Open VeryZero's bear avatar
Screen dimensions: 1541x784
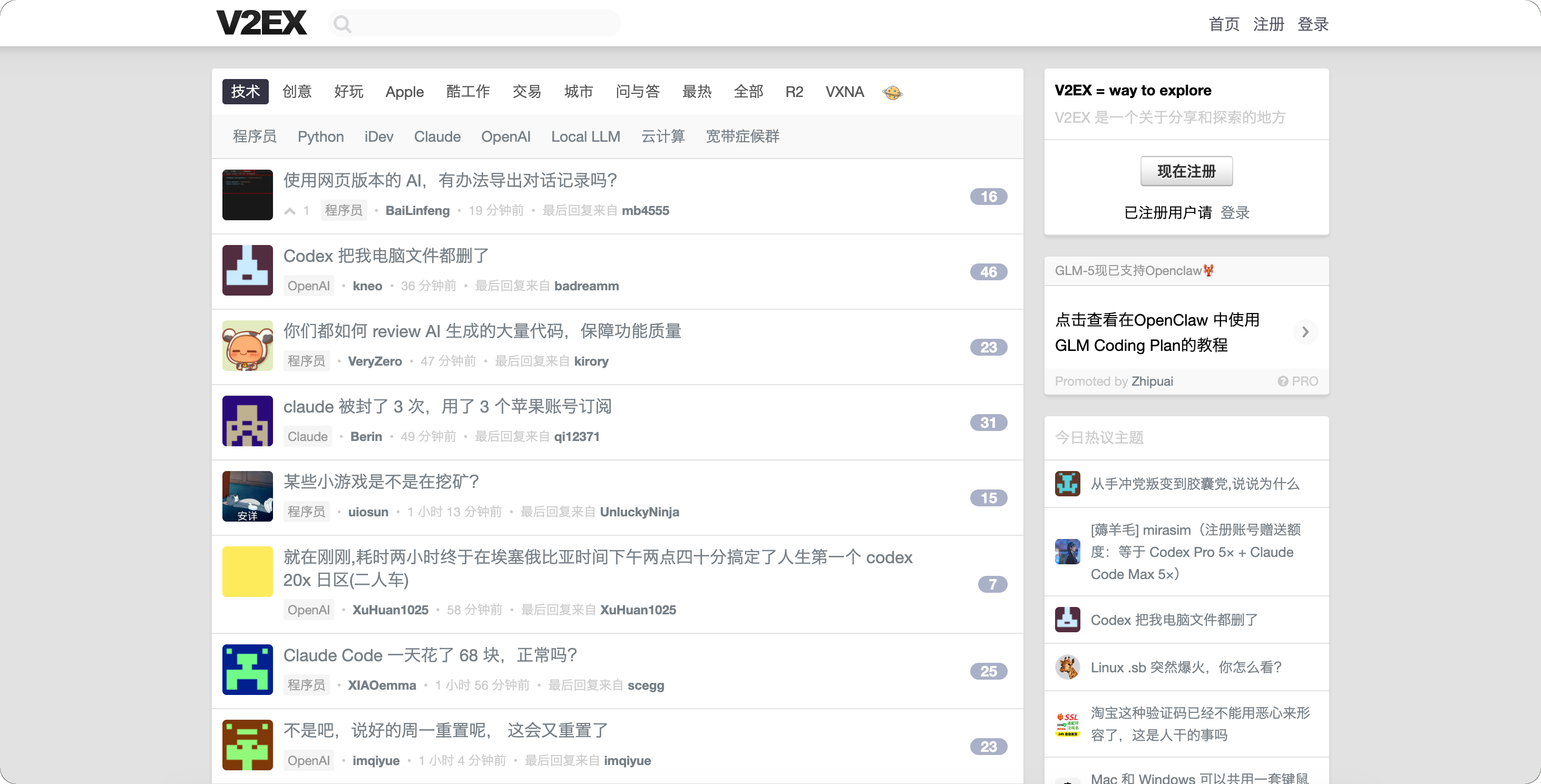(248, 346)
